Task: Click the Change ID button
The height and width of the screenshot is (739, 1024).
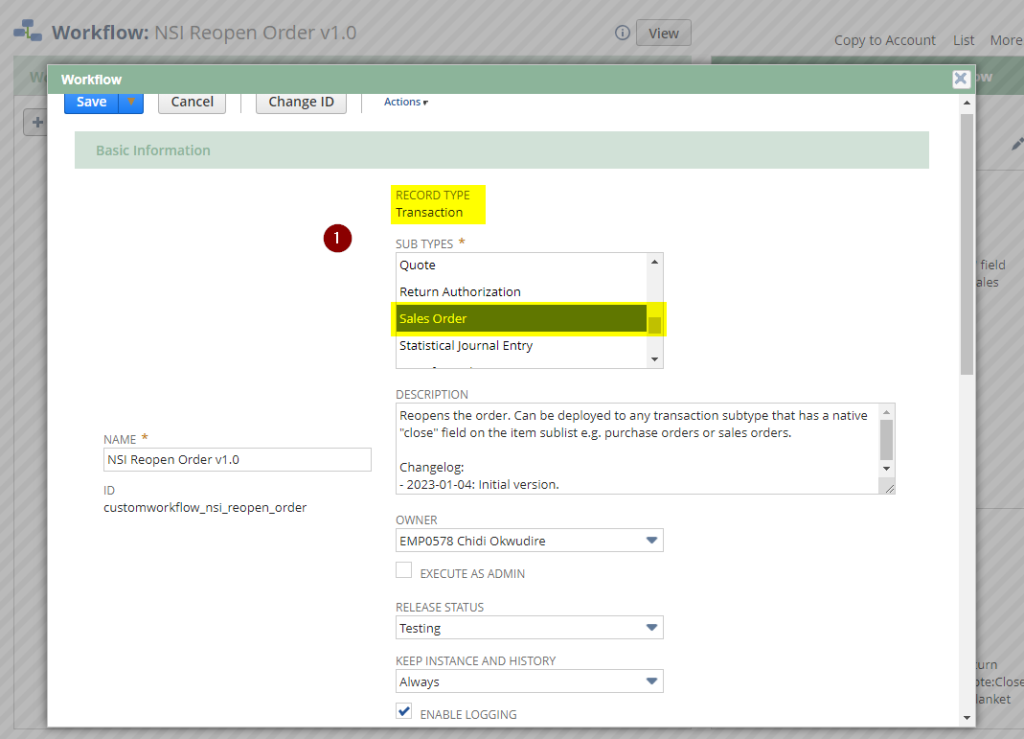Action: [301, 102]
